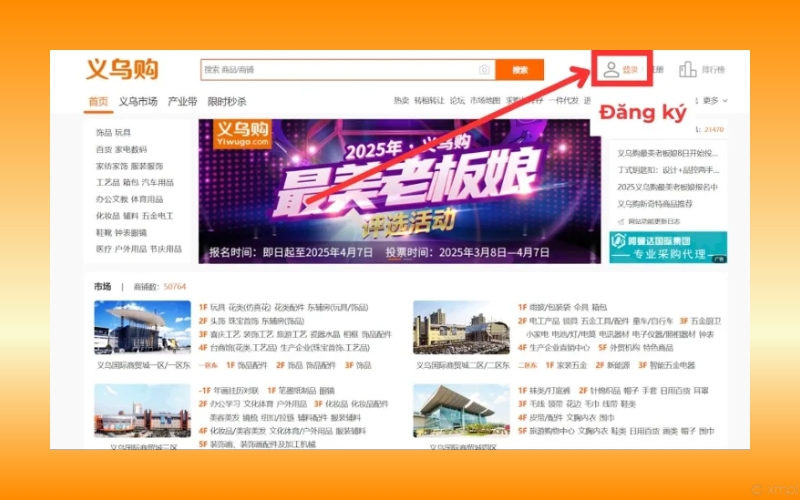The height and width of the screenshot is (500, 800).
Task: Select the 服装服饰 sidebar category
Action: point(147,166)
